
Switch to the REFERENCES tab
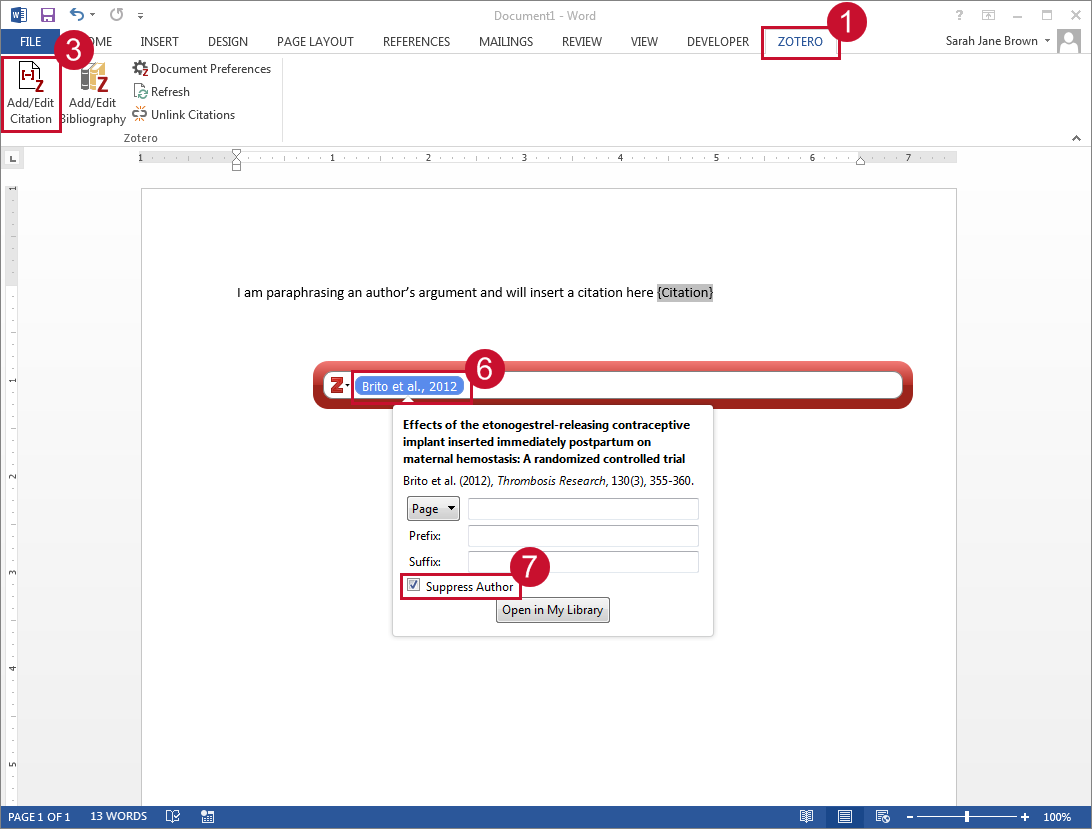[x=416, y=42]
